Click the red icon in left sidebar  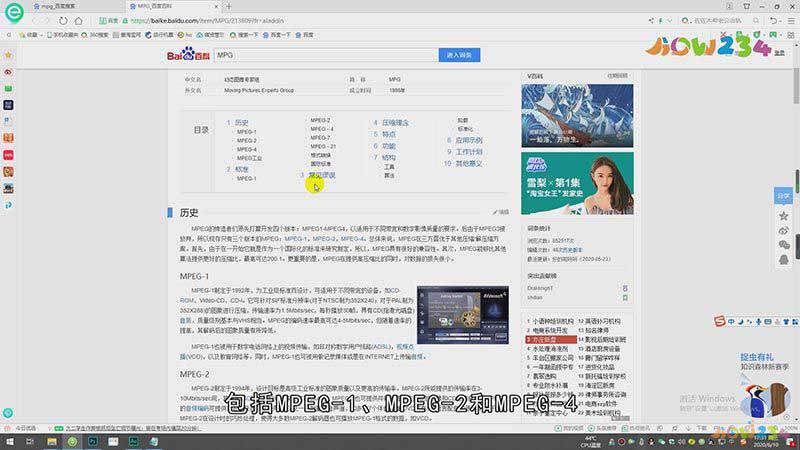coord(8,155)
